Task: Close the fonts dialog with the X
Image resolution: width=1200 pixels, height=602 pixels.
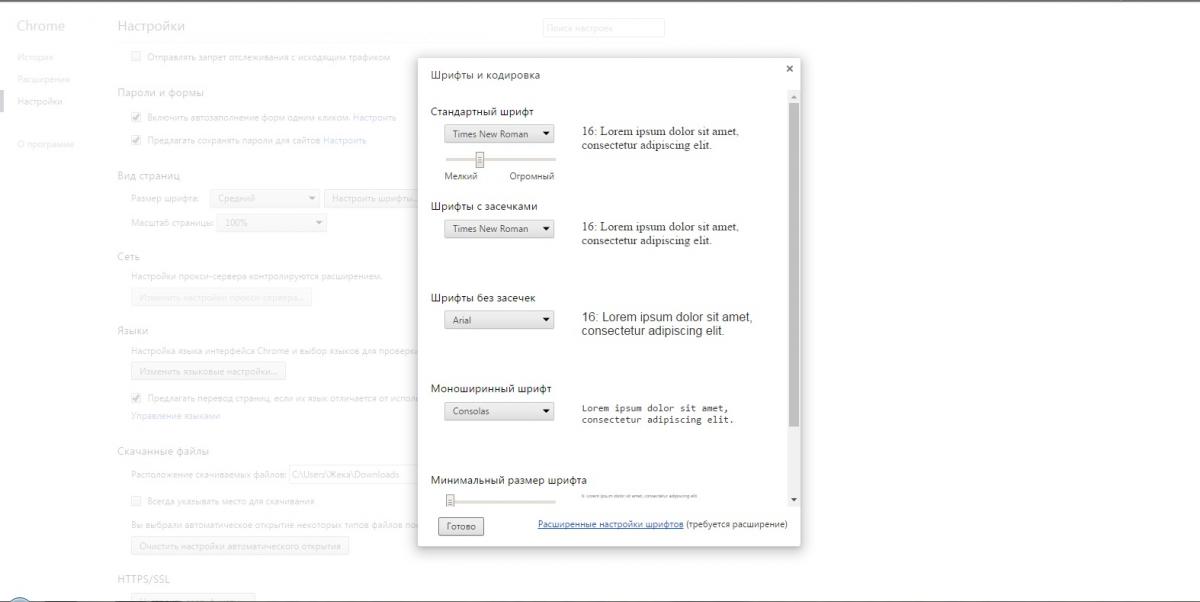Action: [789, 69]
